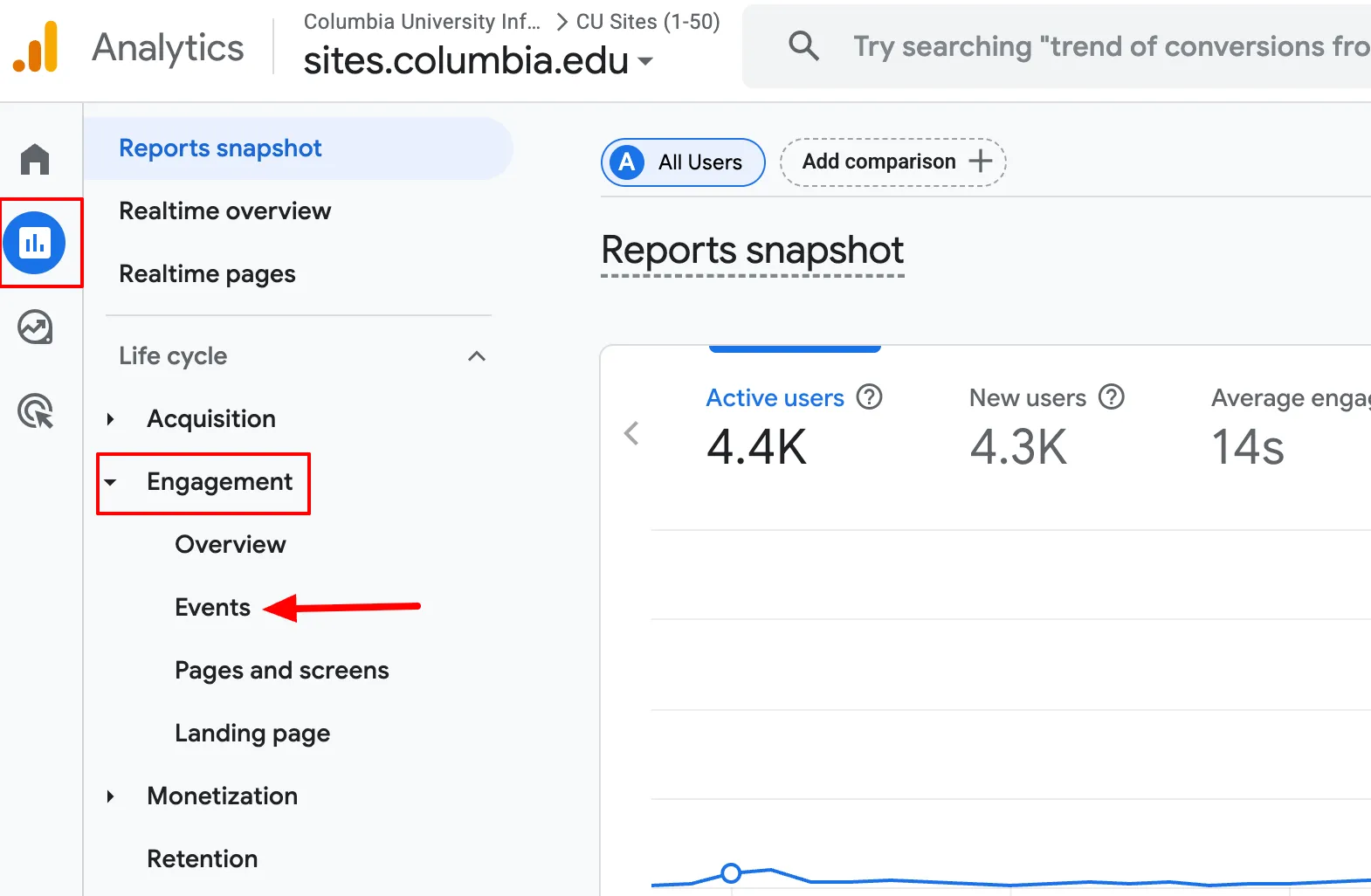Viewport: 1371px width, 896px height.
Task: Open the Reports bar chart icon
Action: (x=35, y=243)
